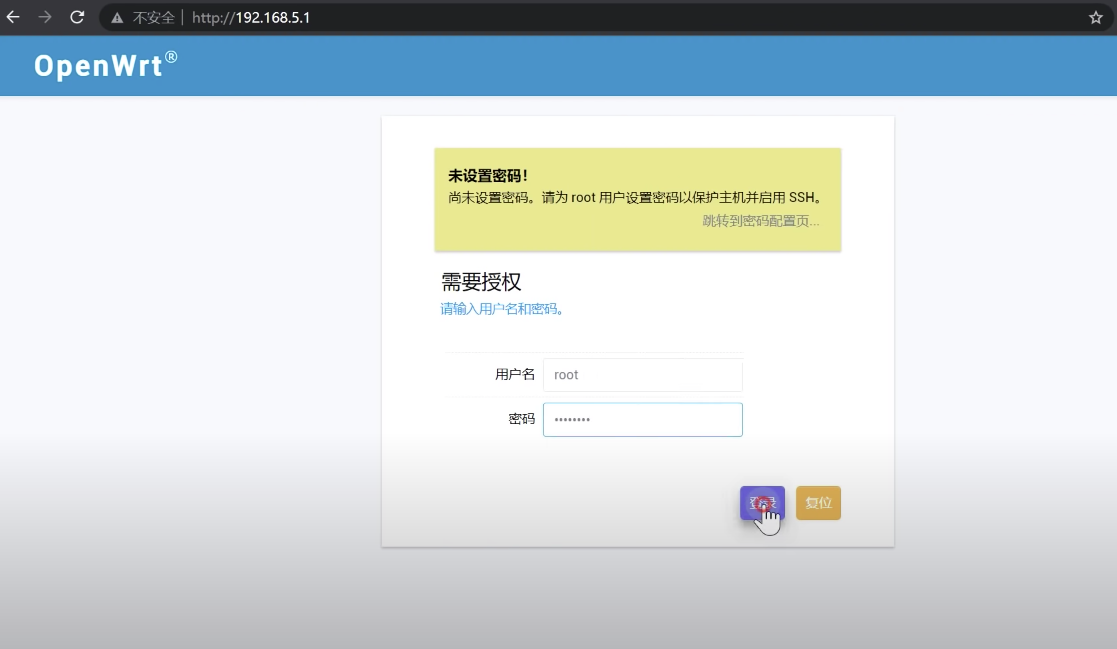This screenshot has width=1117, height=649.
Task: Click the 用户名 field label
Action: [515, 375]
